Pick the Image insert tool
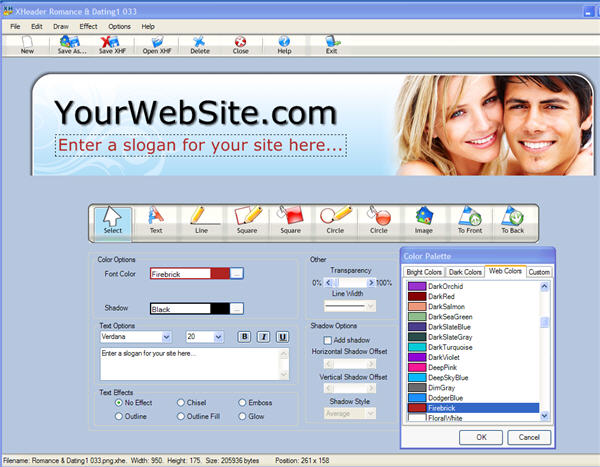Viewport: 600px width, 467px height. click(x=424, y=219)
